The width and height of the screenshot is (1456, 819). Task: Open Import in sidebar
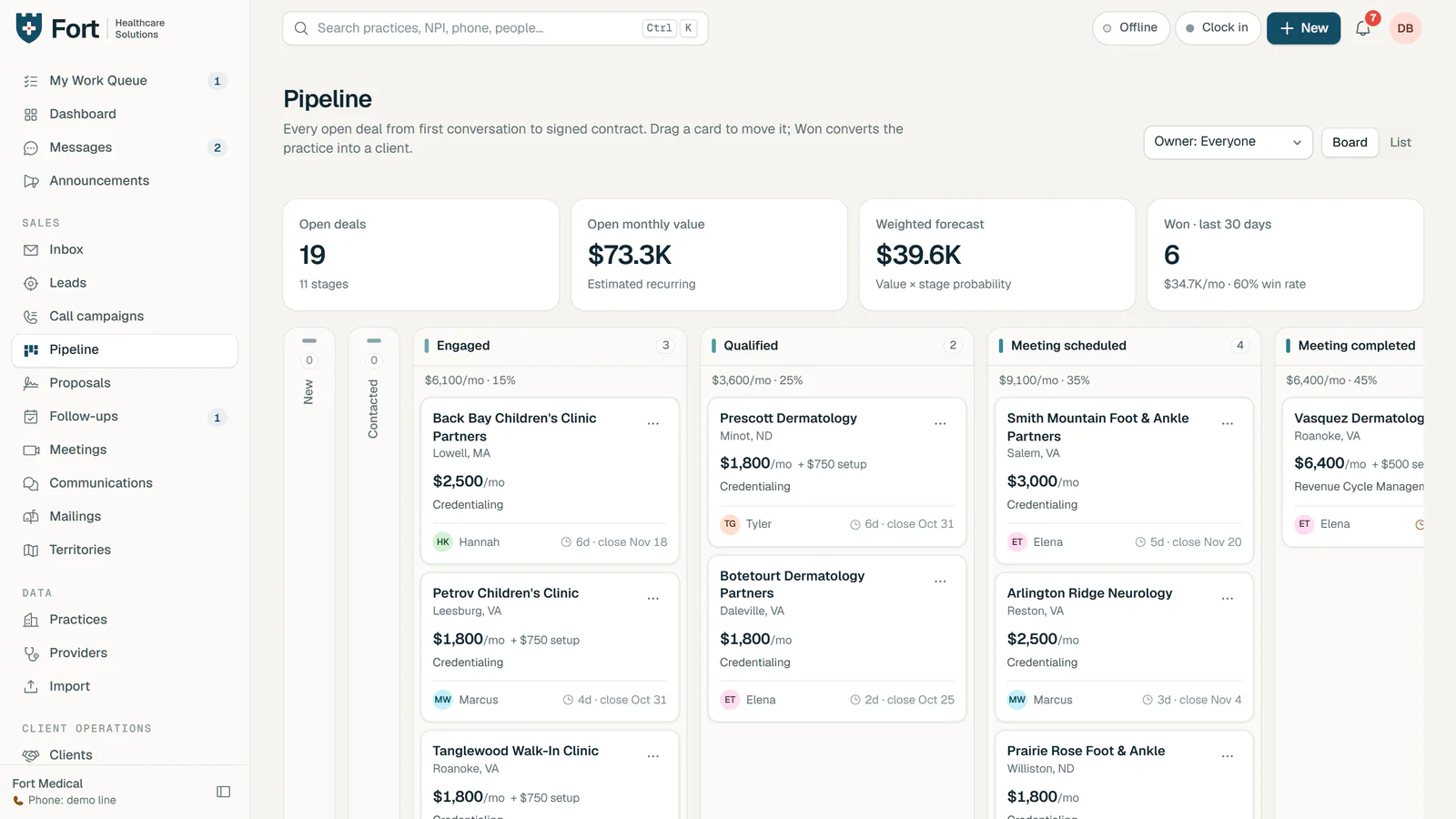click(125, 686)
